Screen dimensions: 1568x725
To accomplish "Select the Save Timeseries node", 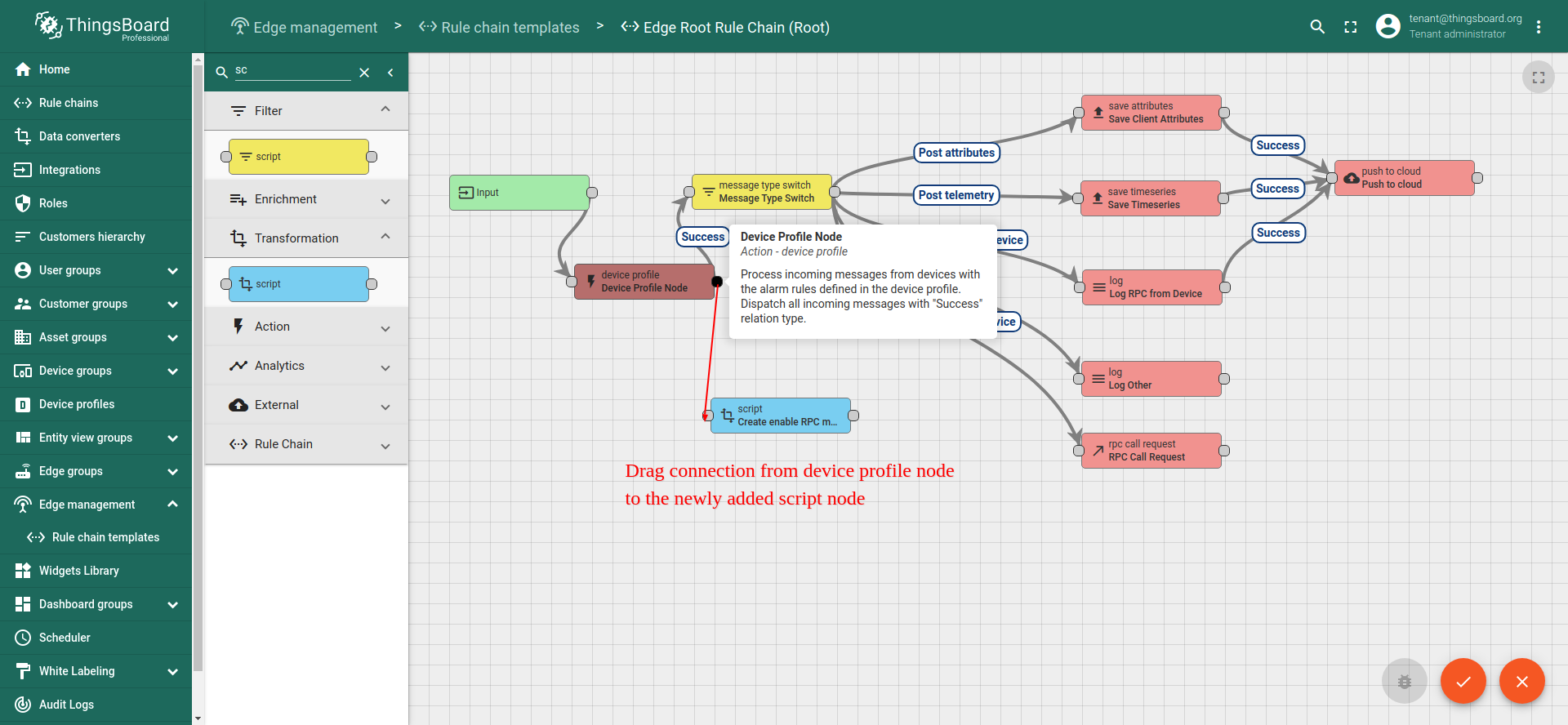I will pos(1151,198).
